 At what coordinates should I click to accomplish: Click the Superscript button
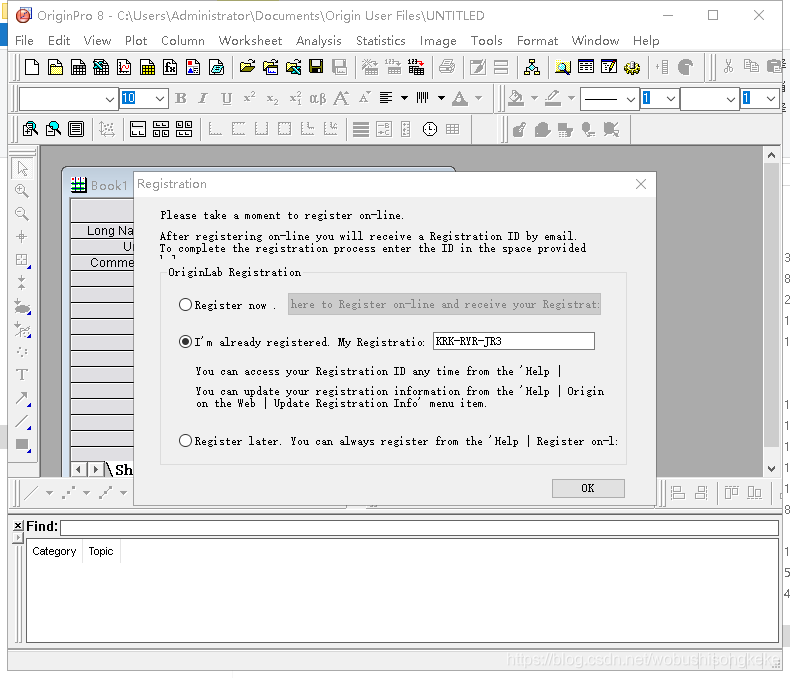249,98
